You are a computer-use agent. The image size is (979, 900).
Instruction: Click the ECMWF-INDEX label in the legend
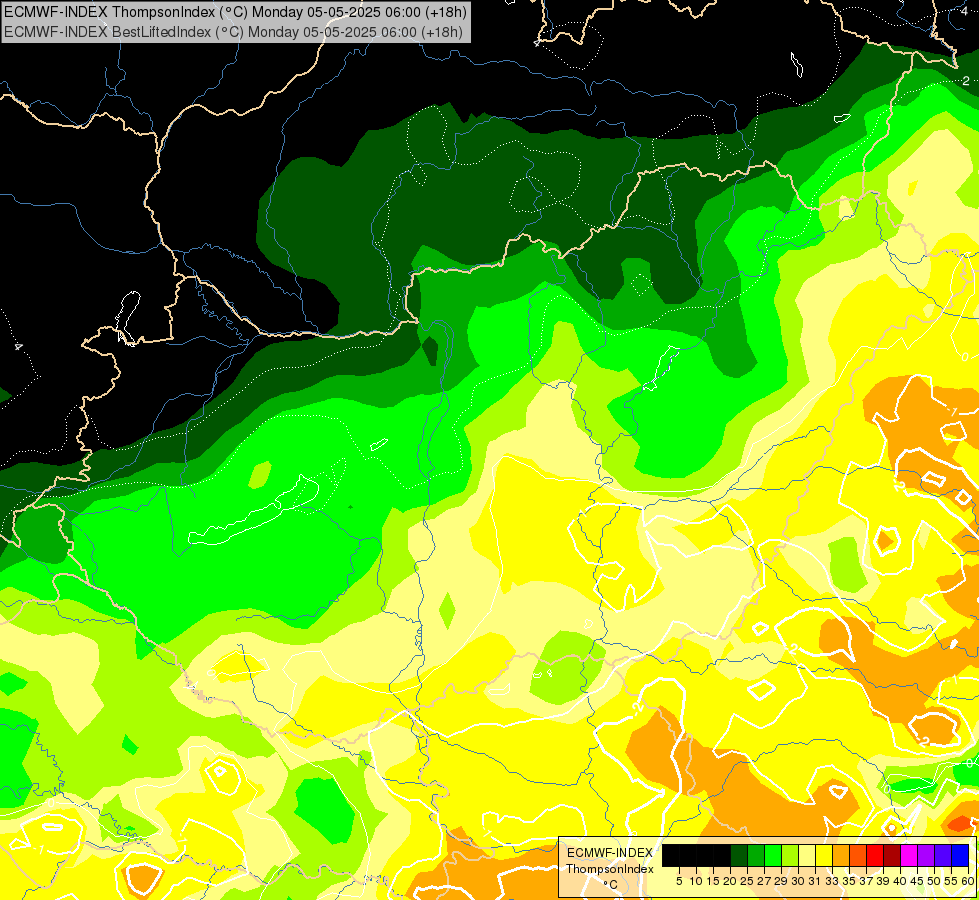click(610, 853)
